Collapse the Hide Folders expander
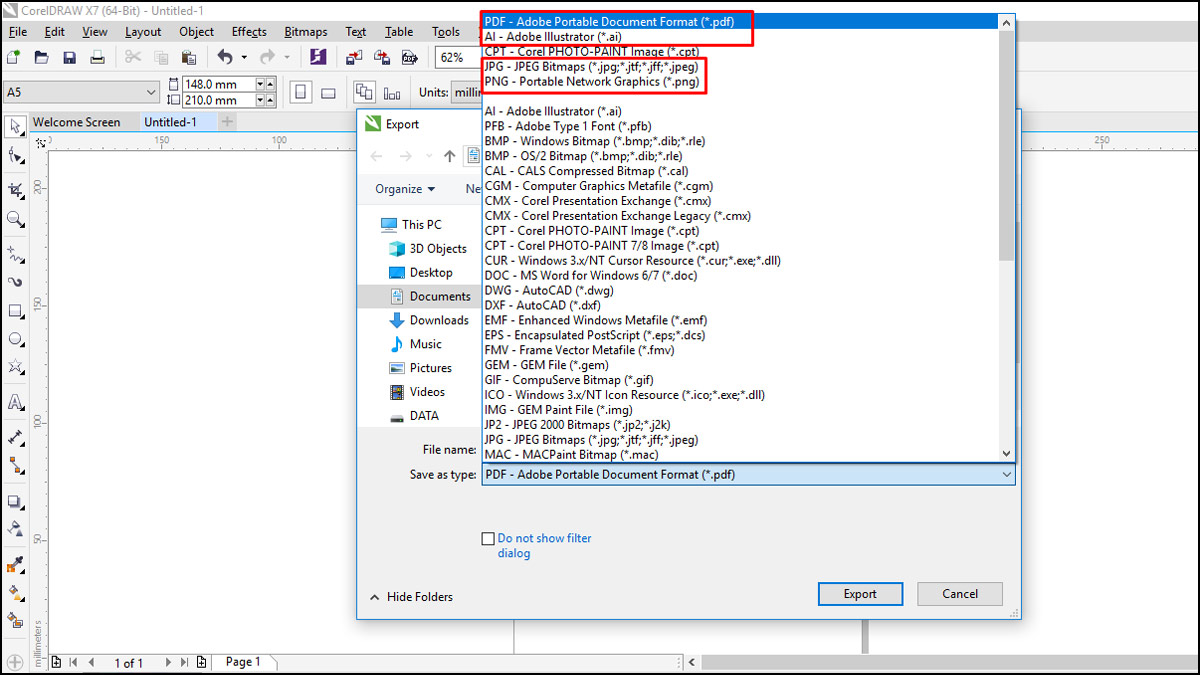Screen dimensions: 1200x675 pyautogui.click(x=411, y=597)
